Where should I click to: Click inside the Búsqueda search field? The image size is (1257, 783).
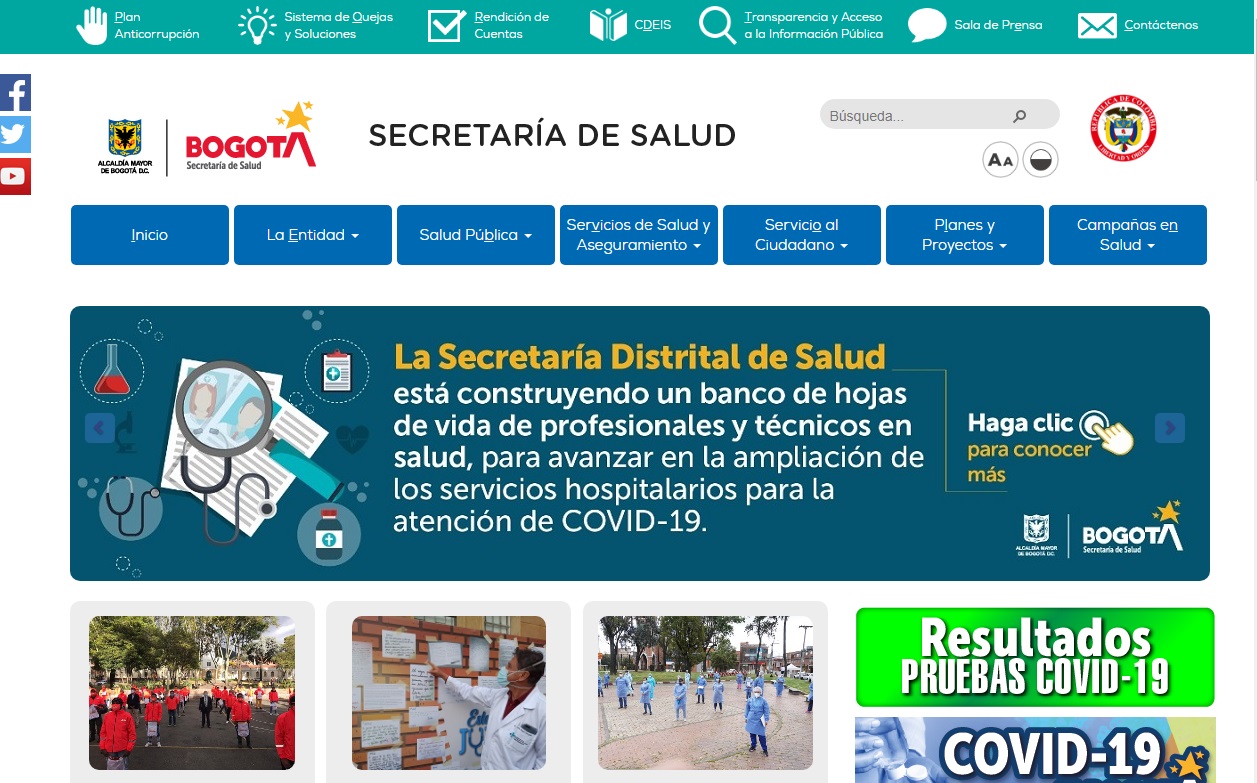(x=910, y=116)
